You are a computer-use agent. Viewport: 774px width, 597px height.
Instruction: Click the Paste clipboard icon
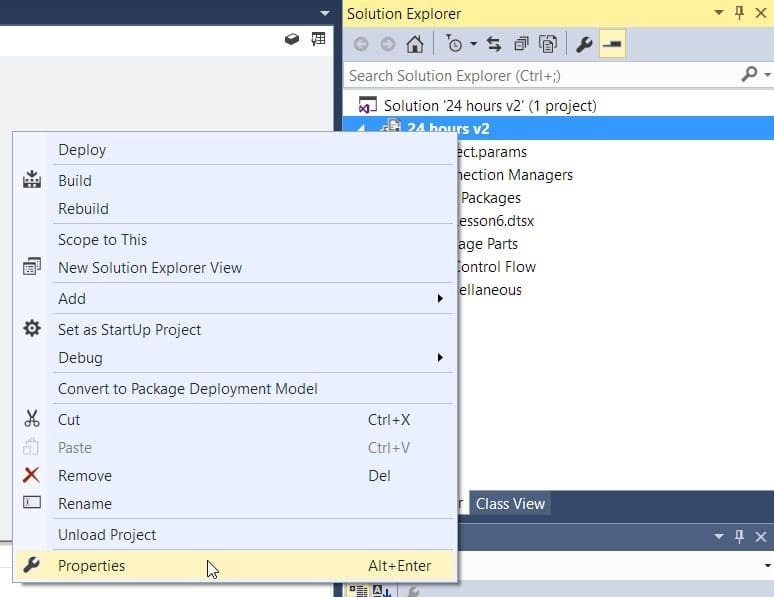click(31, 447)
